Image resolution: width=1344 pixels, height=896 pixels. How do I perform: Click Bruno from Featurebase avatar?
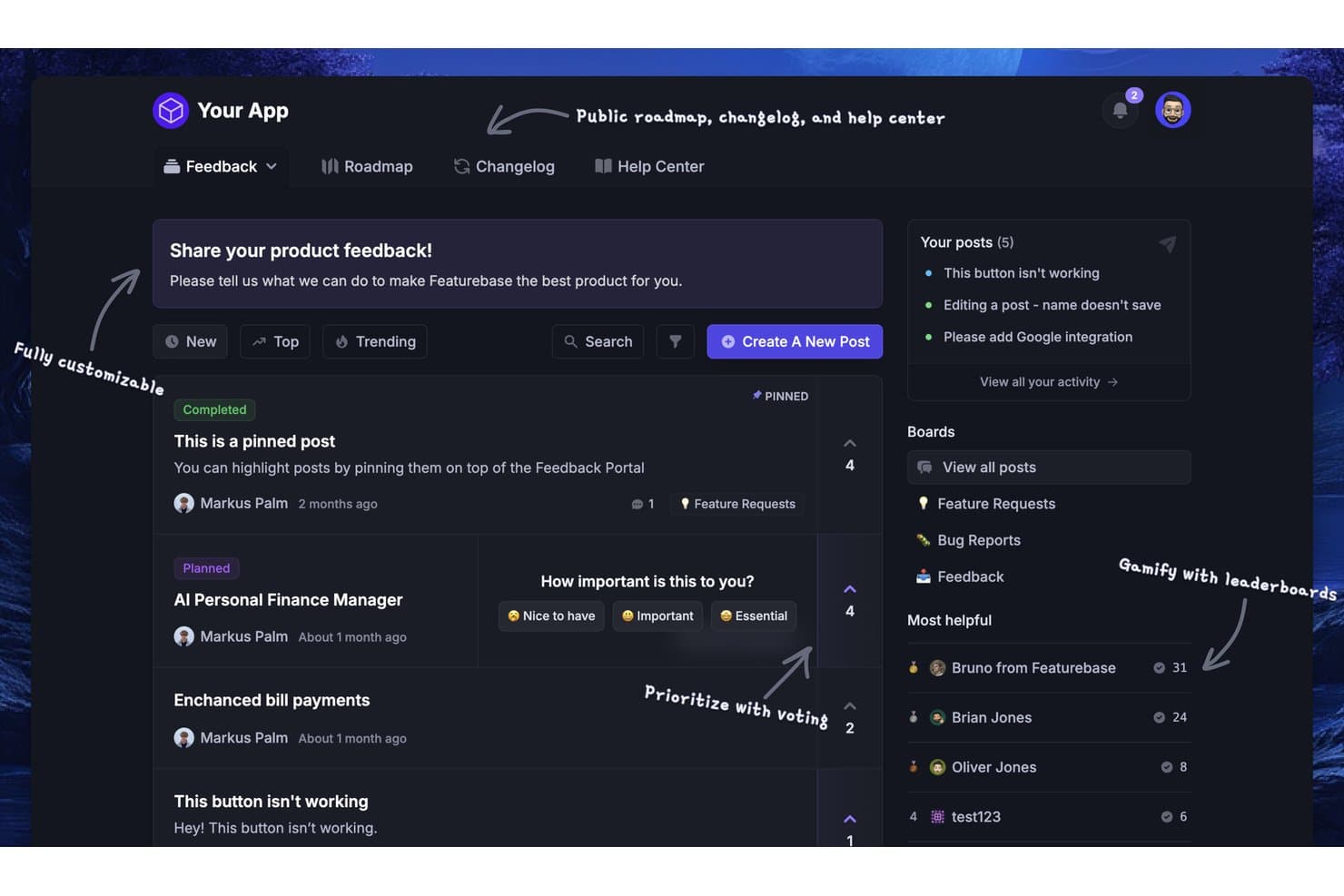click(x=938, y=668)
